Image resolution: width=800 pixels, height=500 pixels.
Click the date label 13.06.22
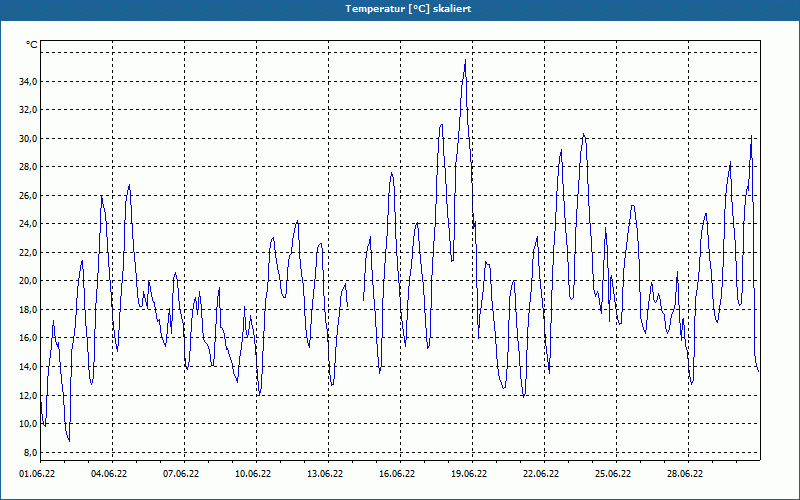[325, 473]
